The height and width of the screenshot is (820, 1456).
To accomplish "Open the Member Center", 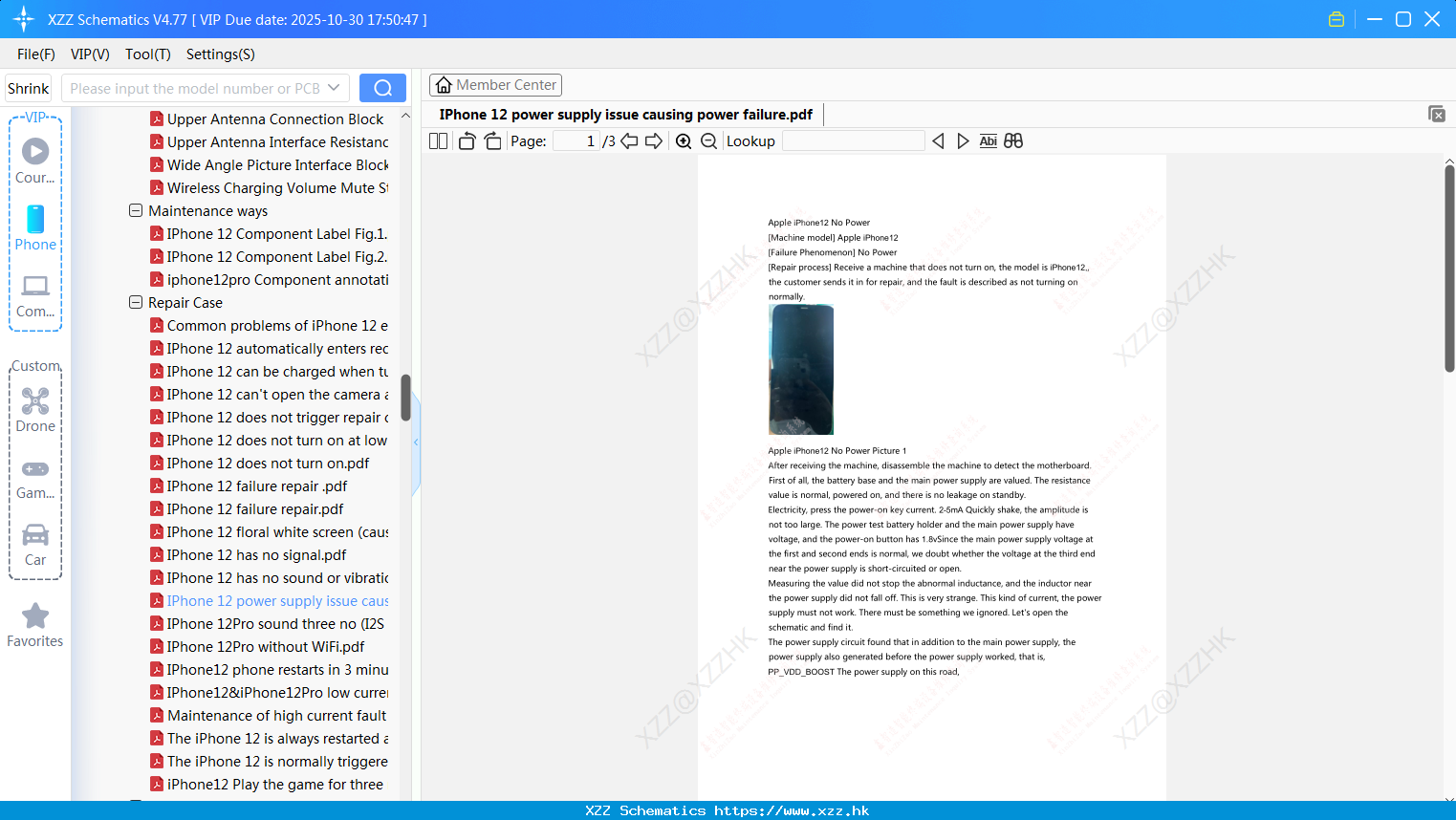I will point(495,85).
